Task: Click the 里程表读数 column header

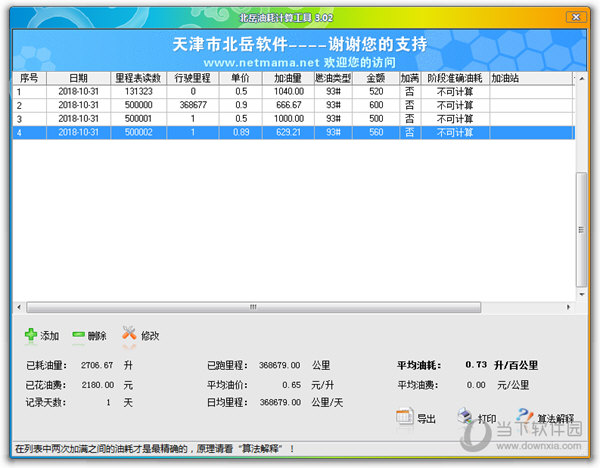Action: pyautogui.click(x=139, y=78)
